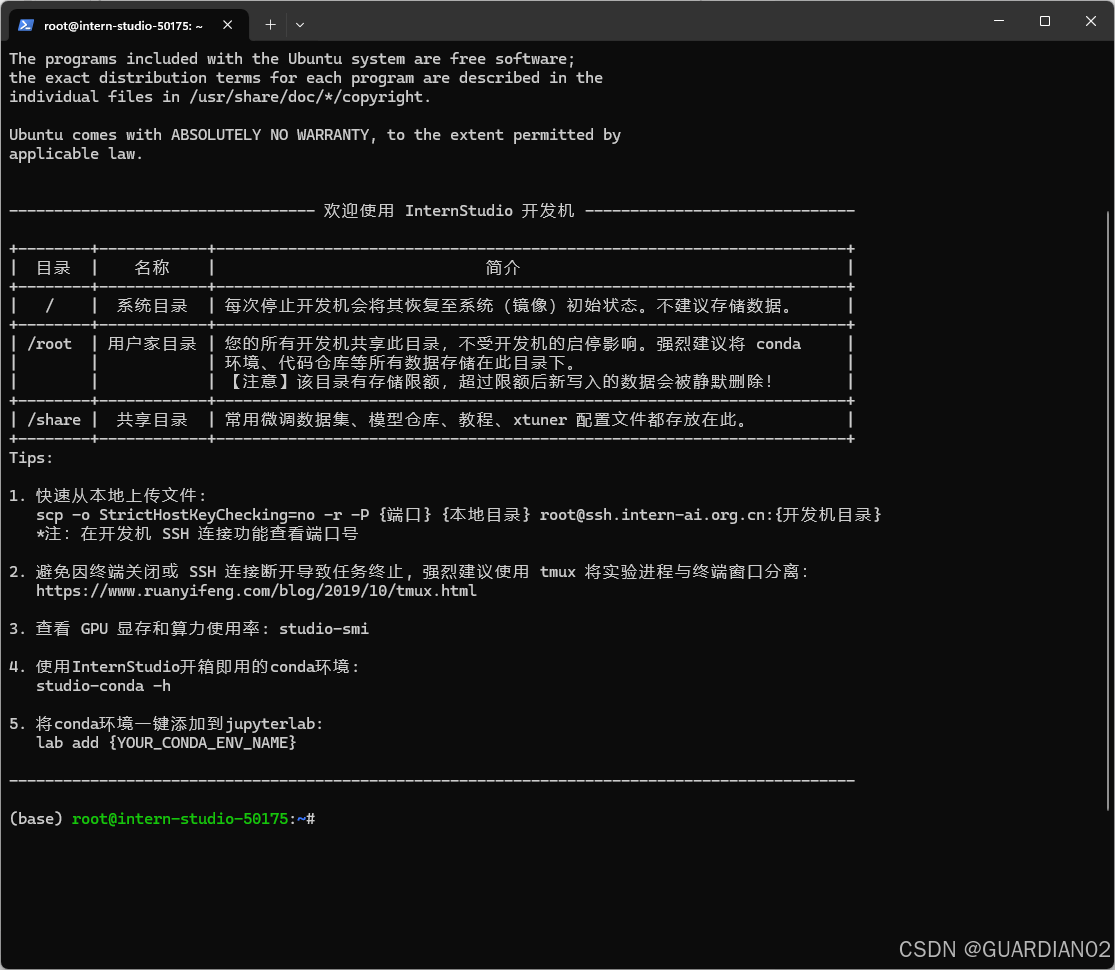Minimize the Windows Terminal window
Viewport: 1115px width, 970px height.
(x=998, y=21)
